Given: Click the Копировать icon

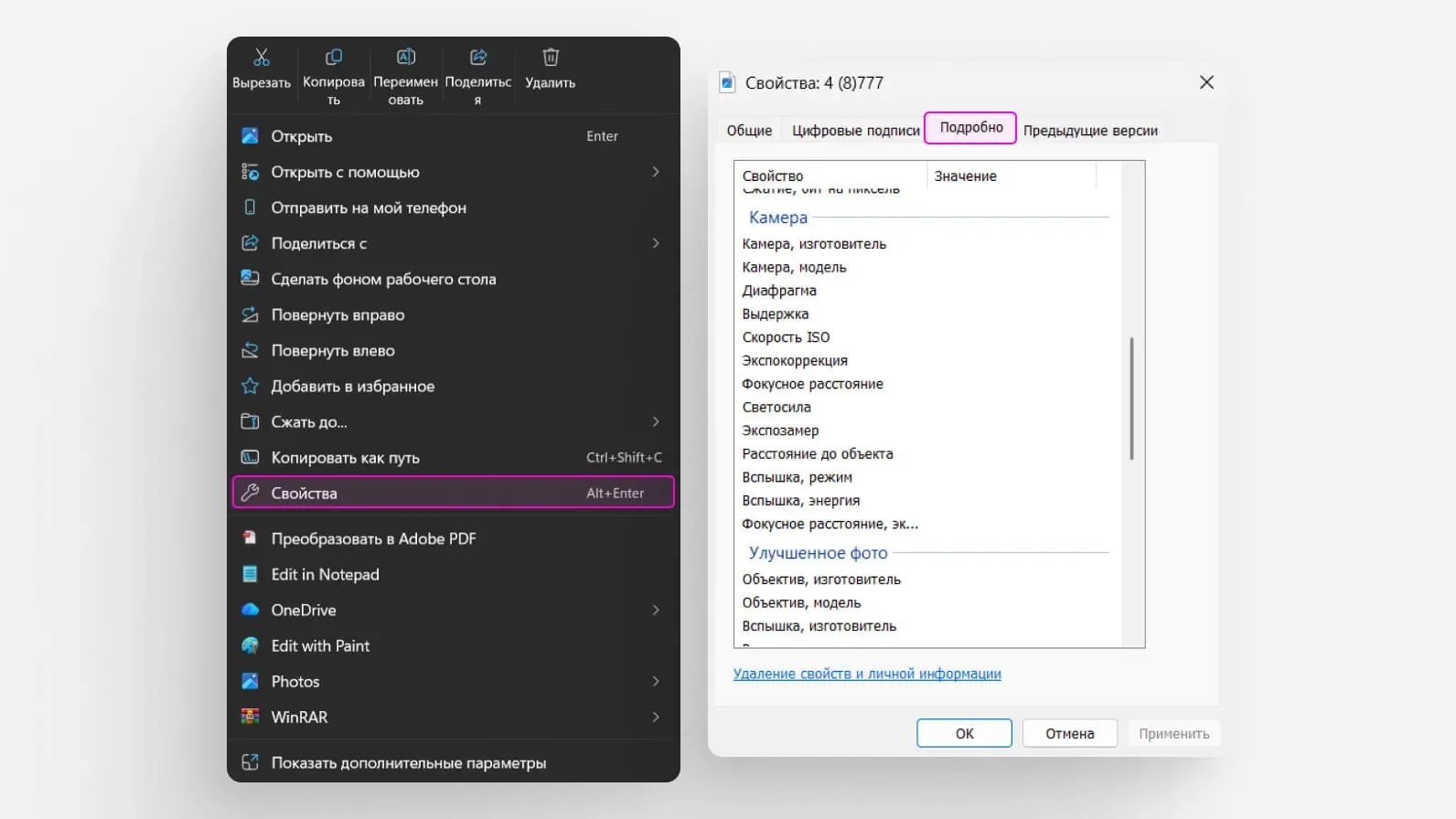Looking at the screenshot, I should pyautogui.click(x=334, y=57).
